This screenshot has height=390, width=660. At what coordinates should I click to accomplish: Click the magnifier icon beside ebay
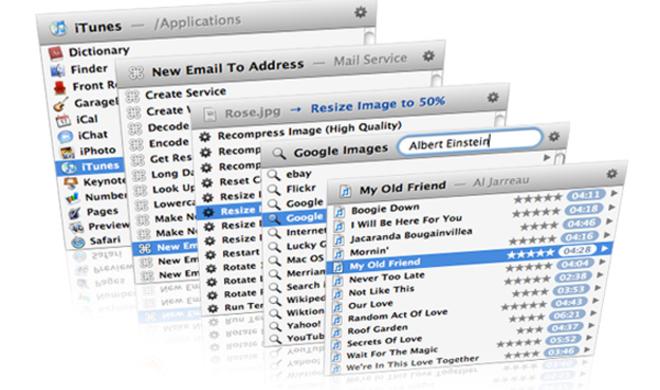pyautogui.click(x=273, y=174)
